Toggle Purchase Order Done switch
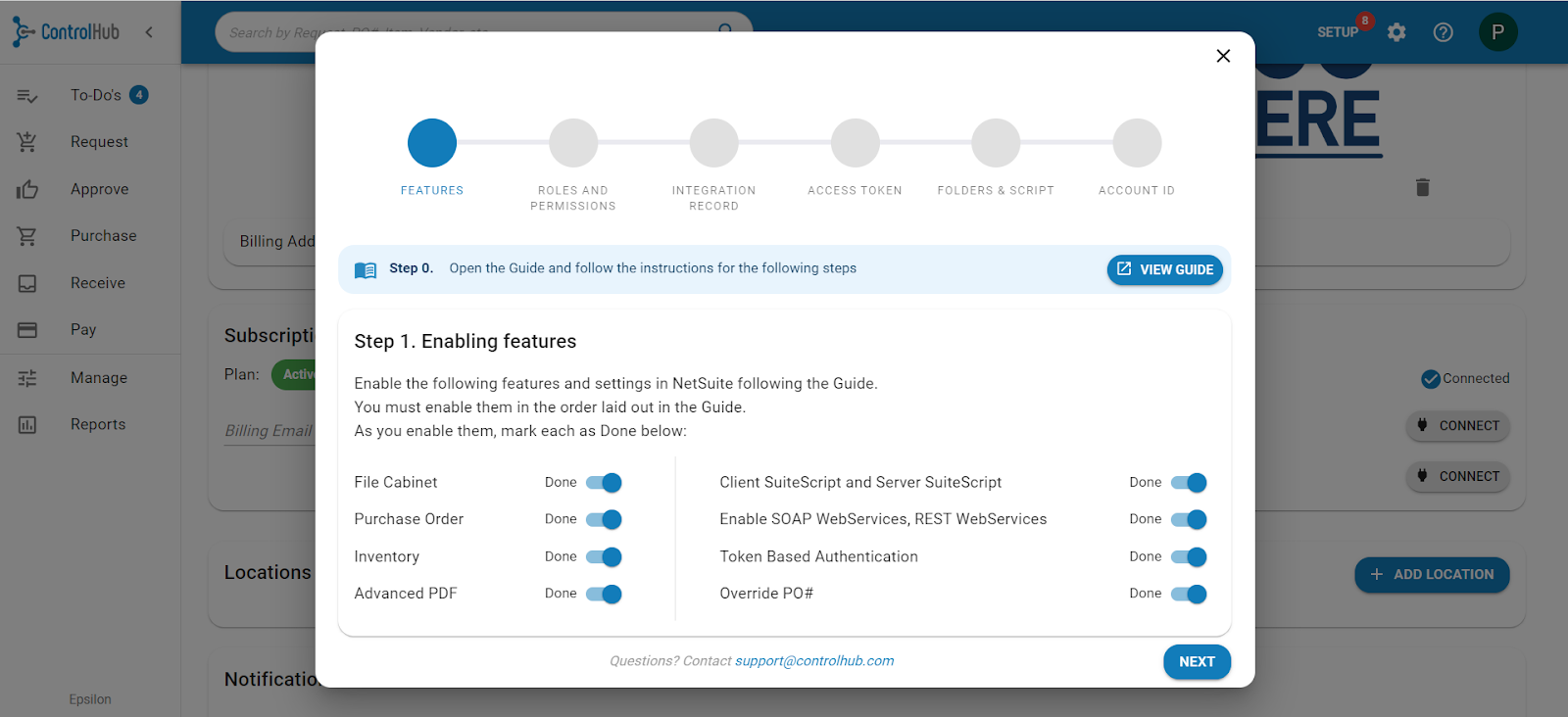This screenshot has height=717, width=1568. [x=604, y=519]
